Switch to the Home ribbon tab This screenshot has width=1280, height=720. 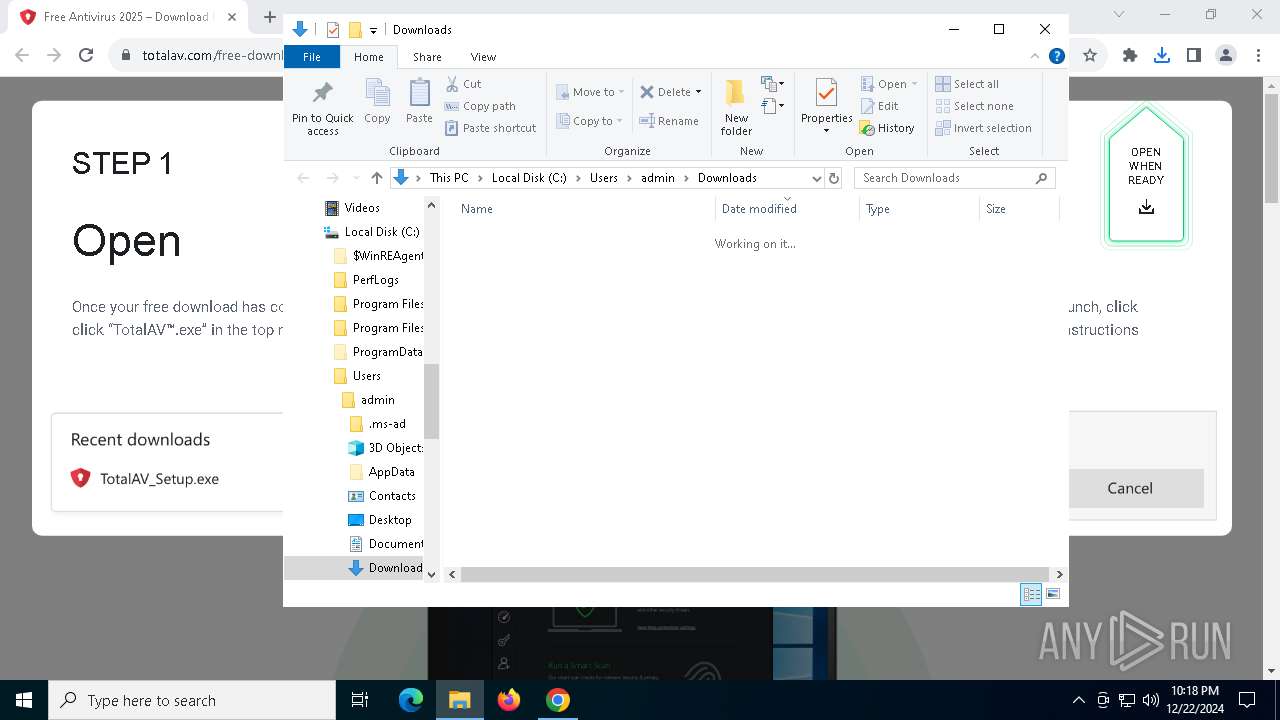368,57
